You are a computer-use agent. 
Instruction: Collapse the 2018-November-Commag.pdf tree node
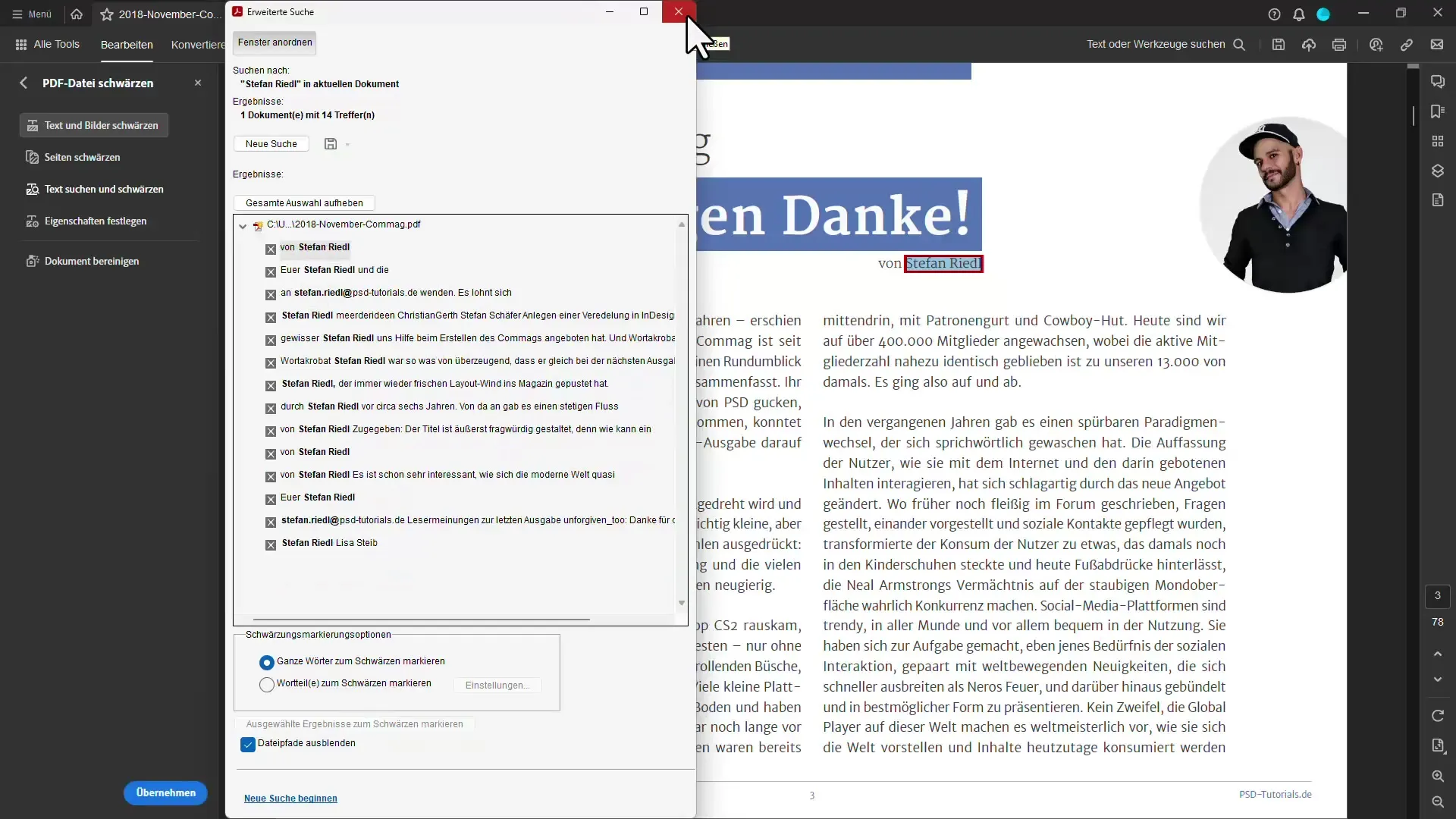click(x=243, y=225)
